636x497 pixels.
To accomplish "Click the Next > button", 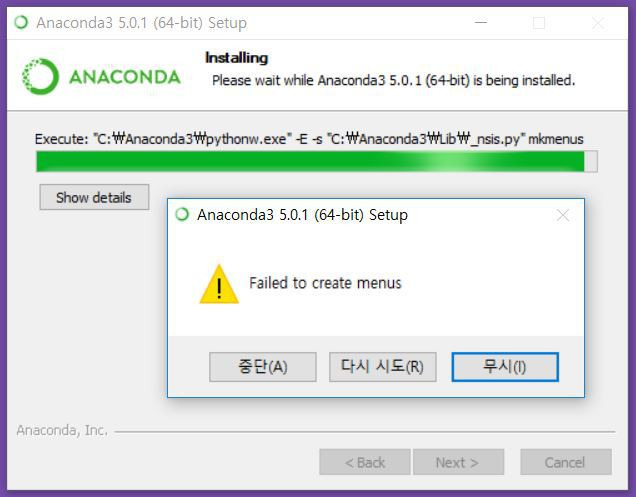I will [x=458, y=462].
